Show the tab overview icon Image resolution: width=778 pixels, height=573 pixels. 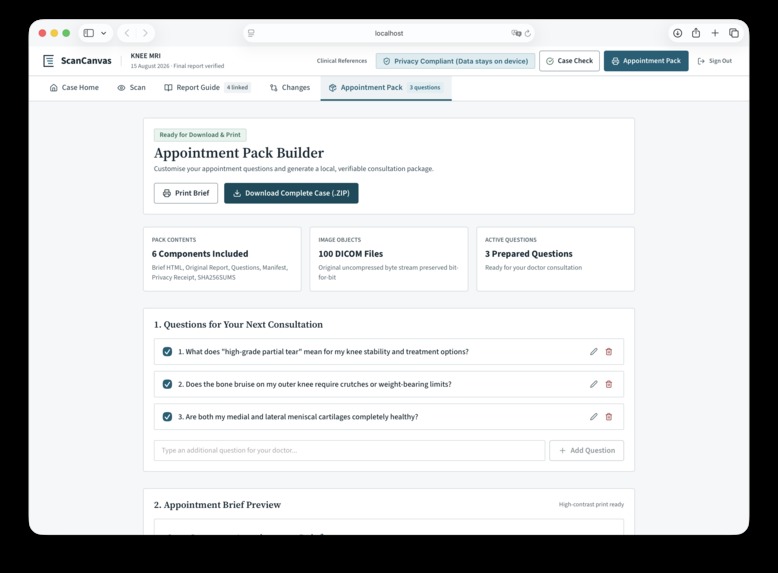734,33
